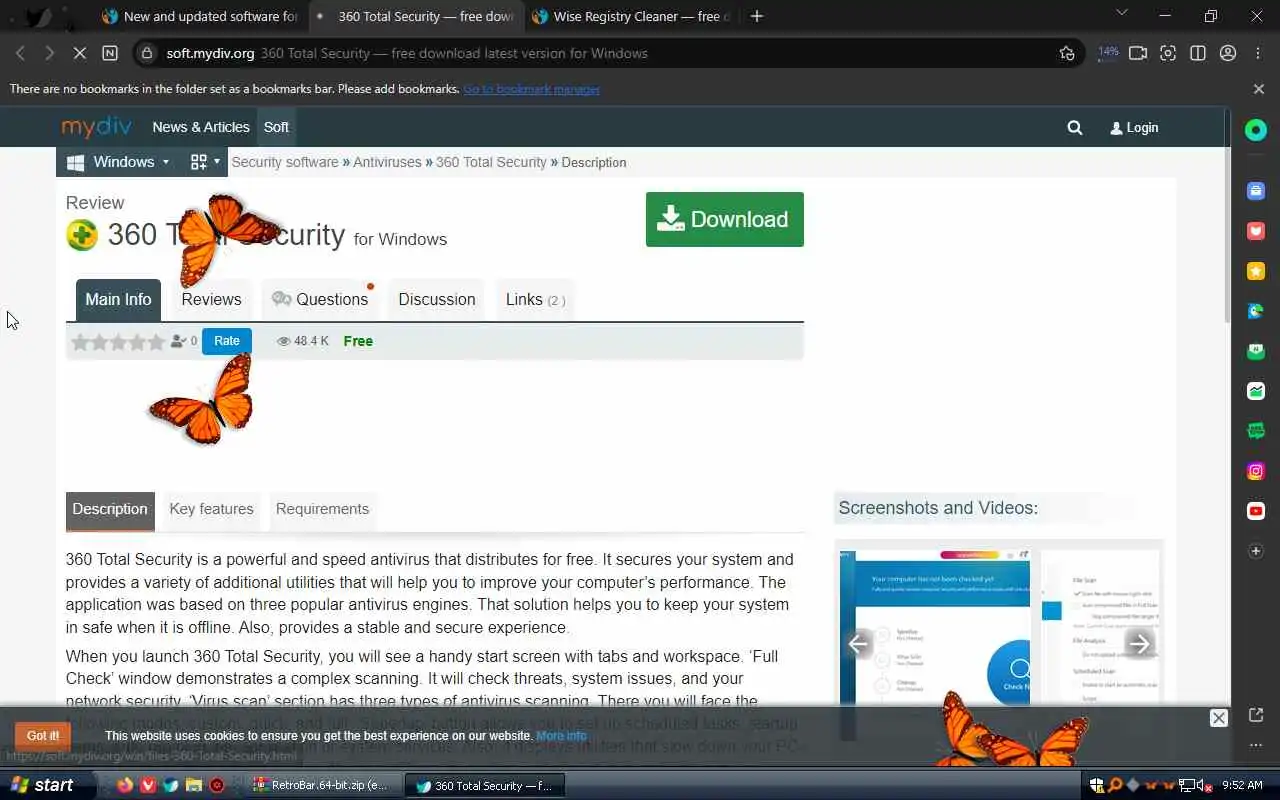Close the cookie notice banner
This screenshot has width=1280, height=800.
pos(1218,718)
